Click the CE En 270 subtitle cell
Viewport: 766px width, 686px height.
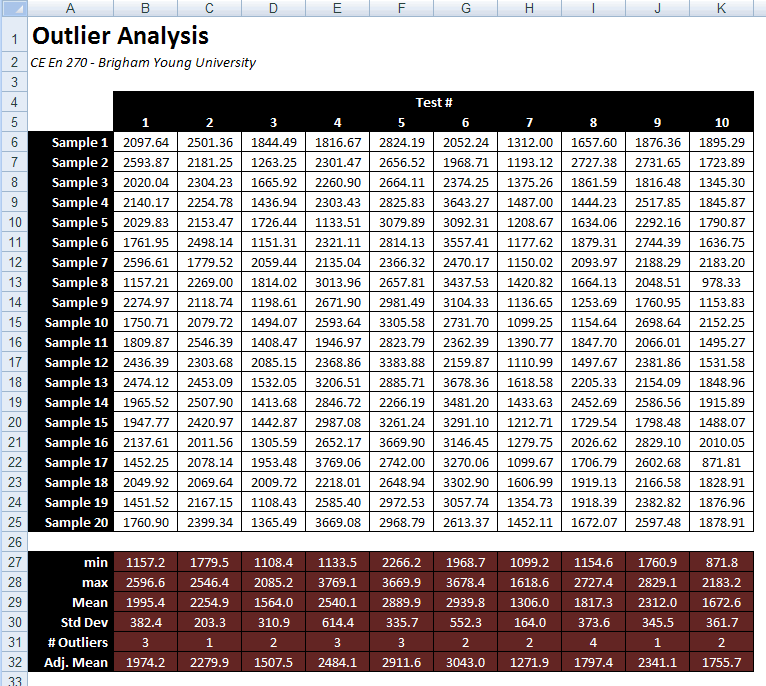pos(143,63)
